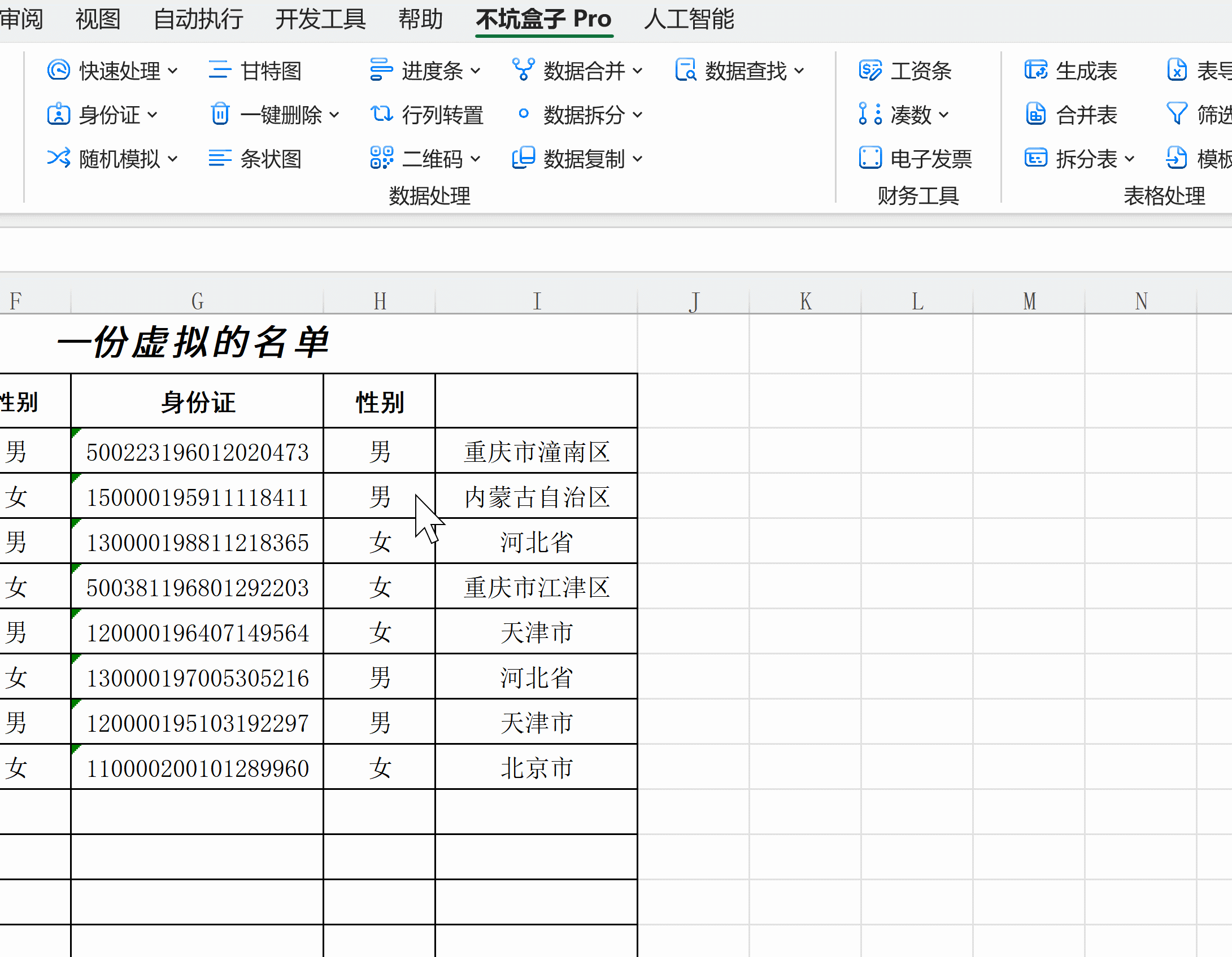Select the ID cell 110000200101289960
The width and height of the screenshot is (1232, 957).
197,767
